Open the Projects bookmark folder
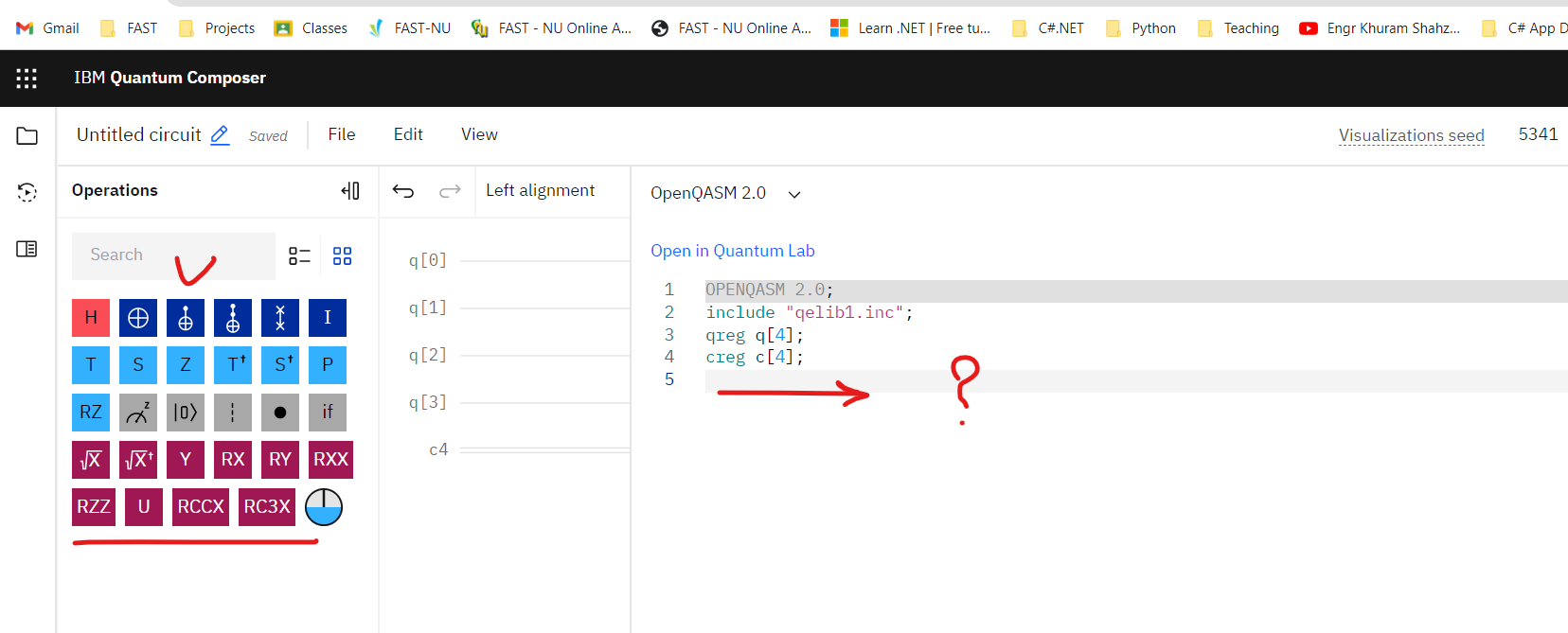This screenshot has height=633, width=1568. (x=217, y=28)
